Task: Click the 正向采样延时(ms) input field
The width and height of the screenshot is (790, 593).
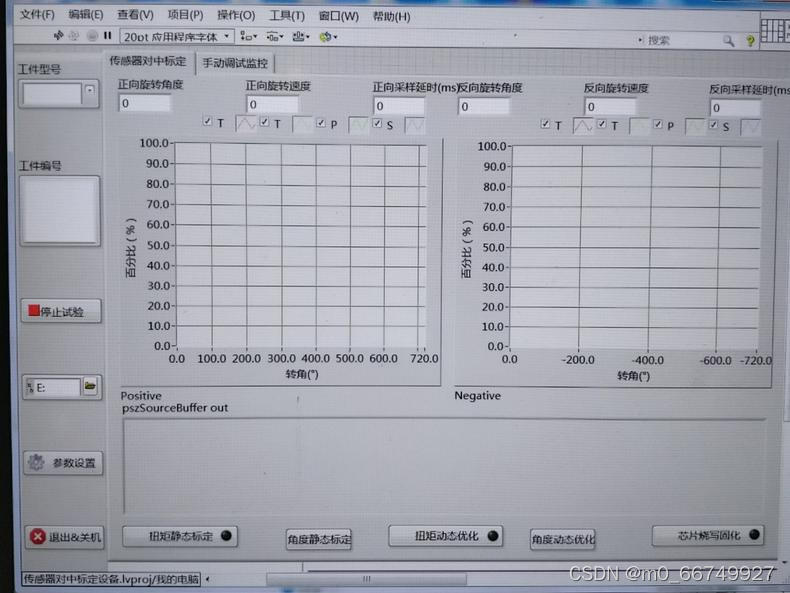Action: pos(399,106)
